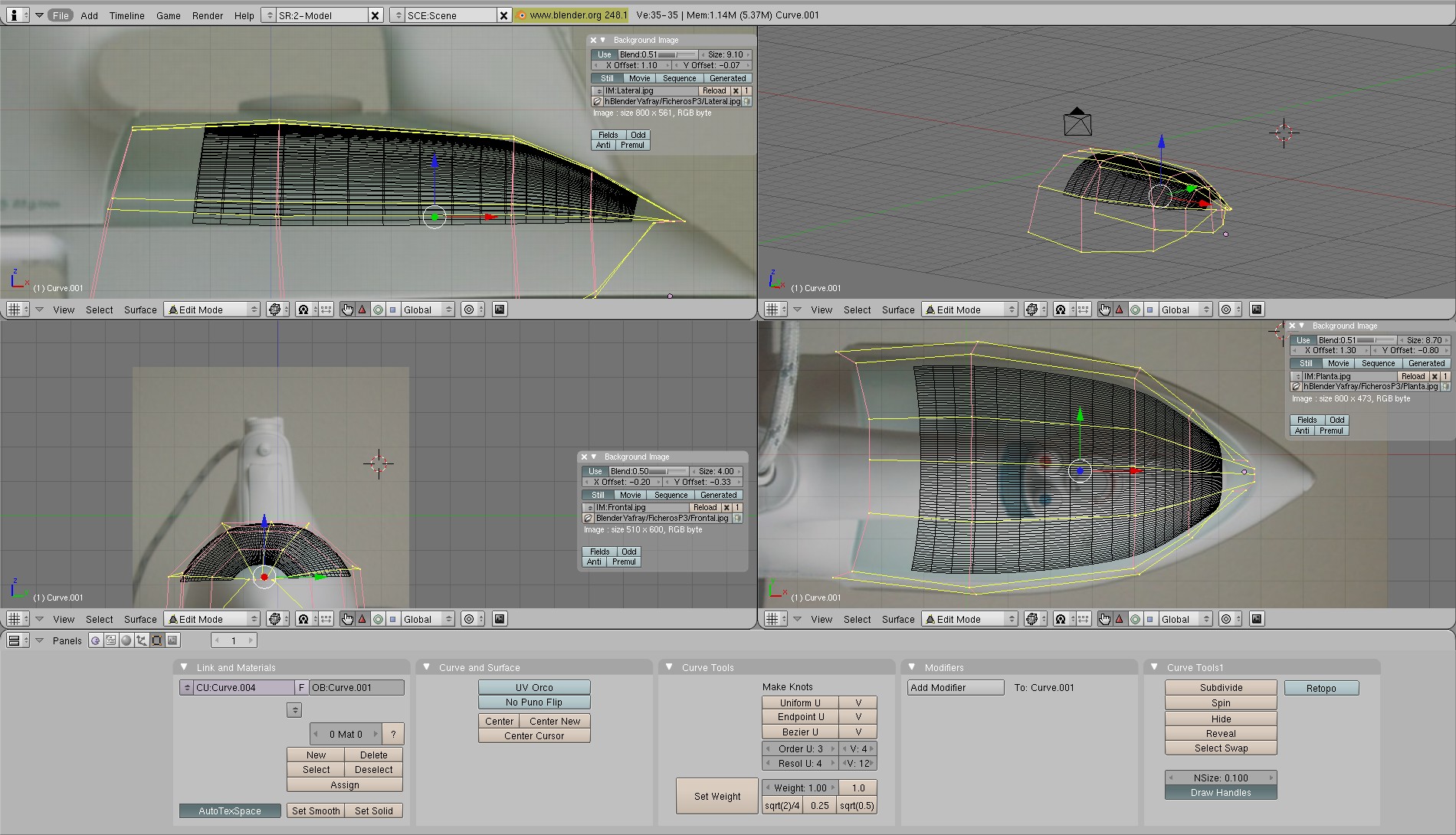Open the Timeline menu
This screenshot has height=835, width=1456.
[127, 15]
